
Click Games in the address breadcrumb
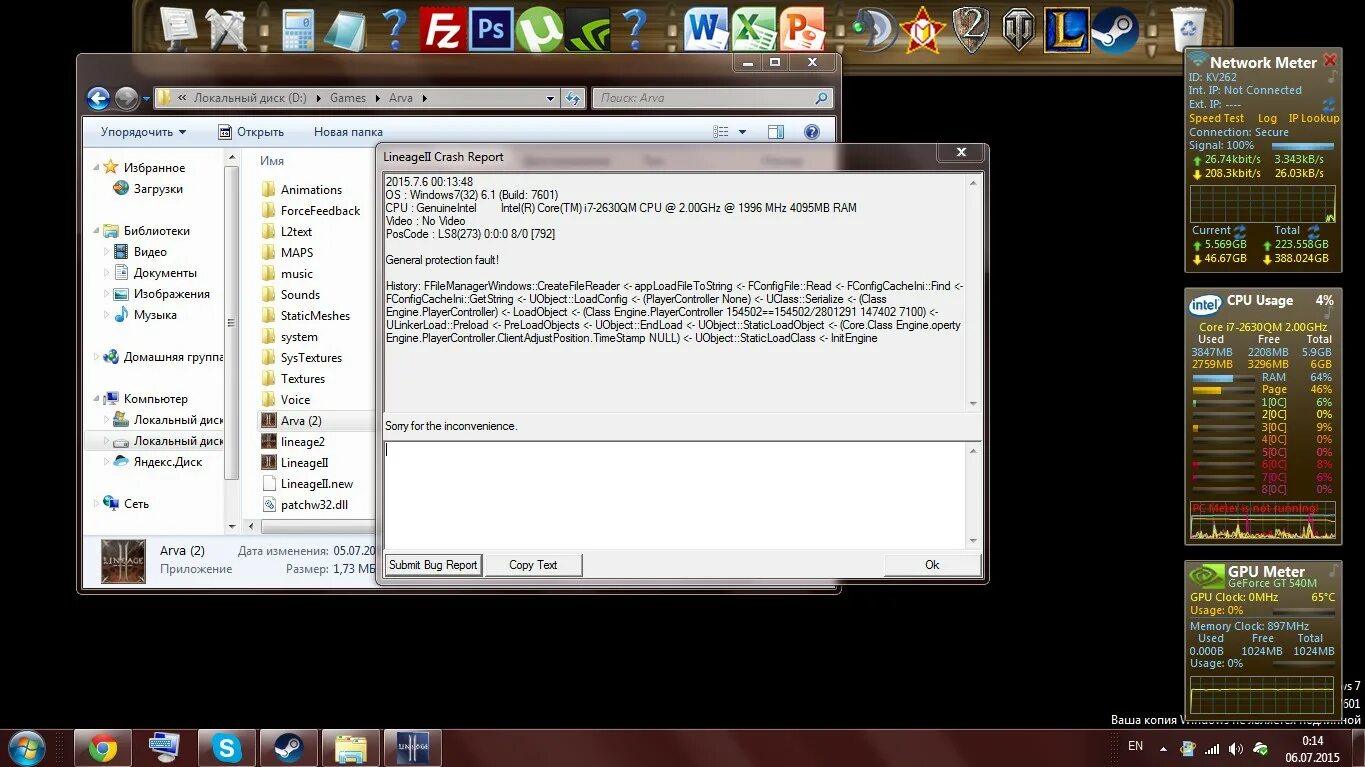coord(348,98)
